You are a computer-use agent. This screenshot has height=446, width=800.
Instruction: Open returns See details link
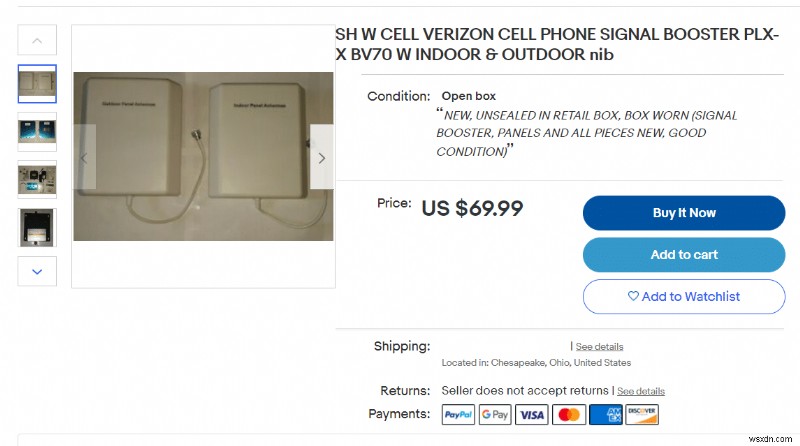[x=640, y=391]
